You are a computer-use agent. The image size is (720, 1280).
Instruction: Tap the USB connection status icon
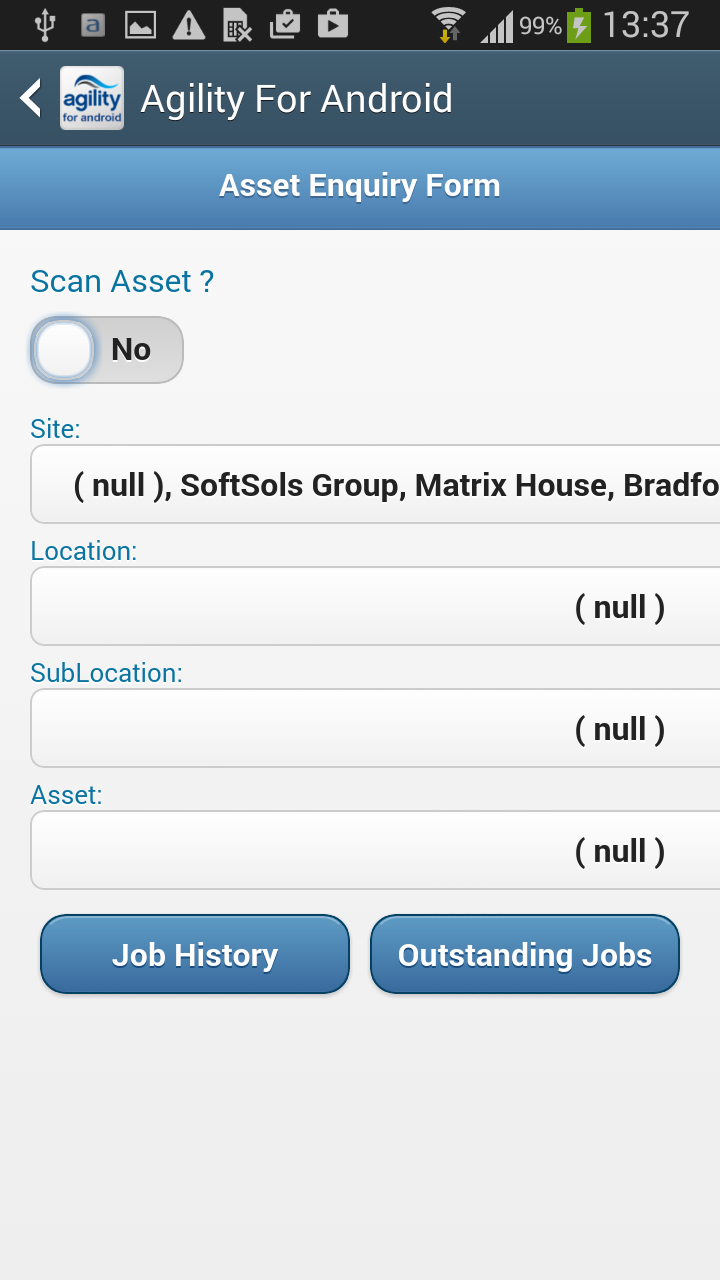click(x=45, y=25)
